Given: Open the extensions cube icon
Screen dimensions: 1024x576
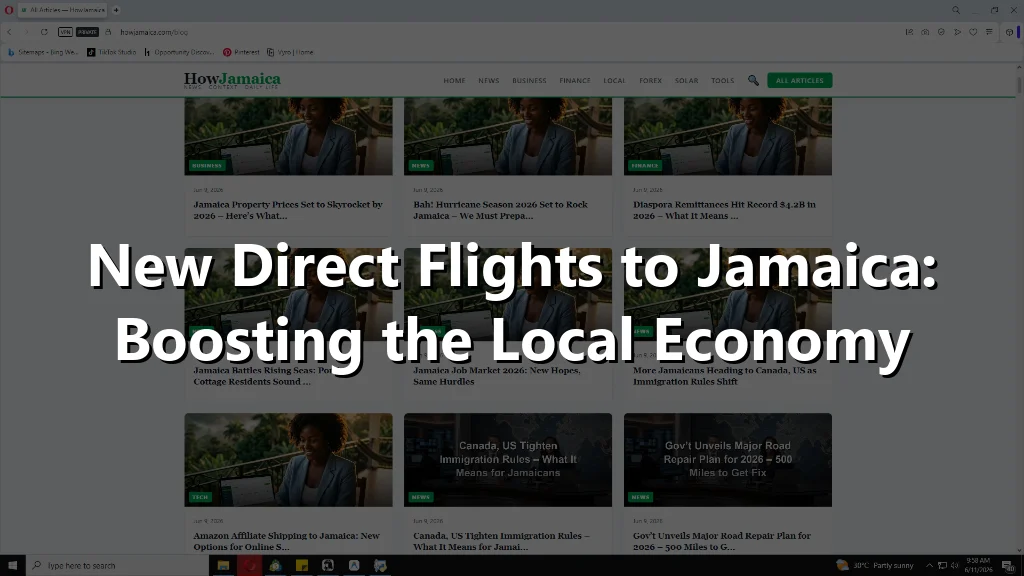Looking at the screenshot, I should point(1009,32).
